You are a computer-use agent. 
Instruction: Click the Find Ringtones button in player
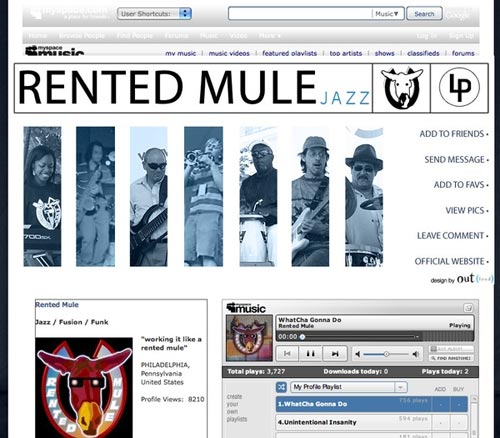pos(451,358)
